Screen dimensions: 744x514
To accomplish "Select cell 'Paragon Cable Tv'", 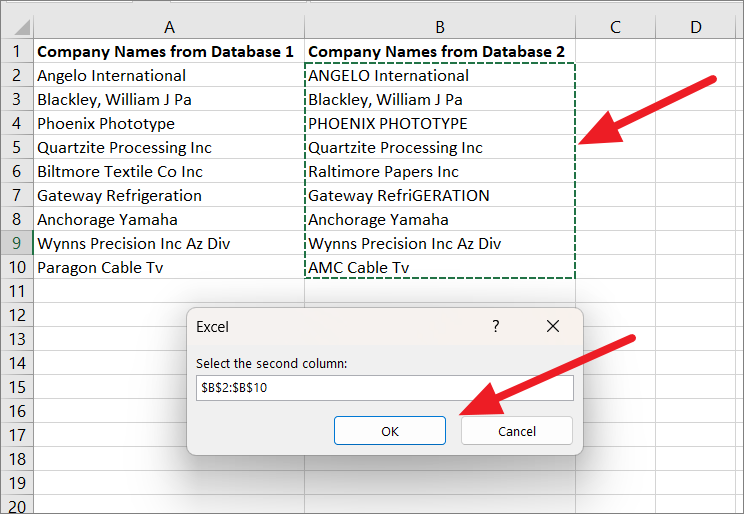I will [169, 267].
